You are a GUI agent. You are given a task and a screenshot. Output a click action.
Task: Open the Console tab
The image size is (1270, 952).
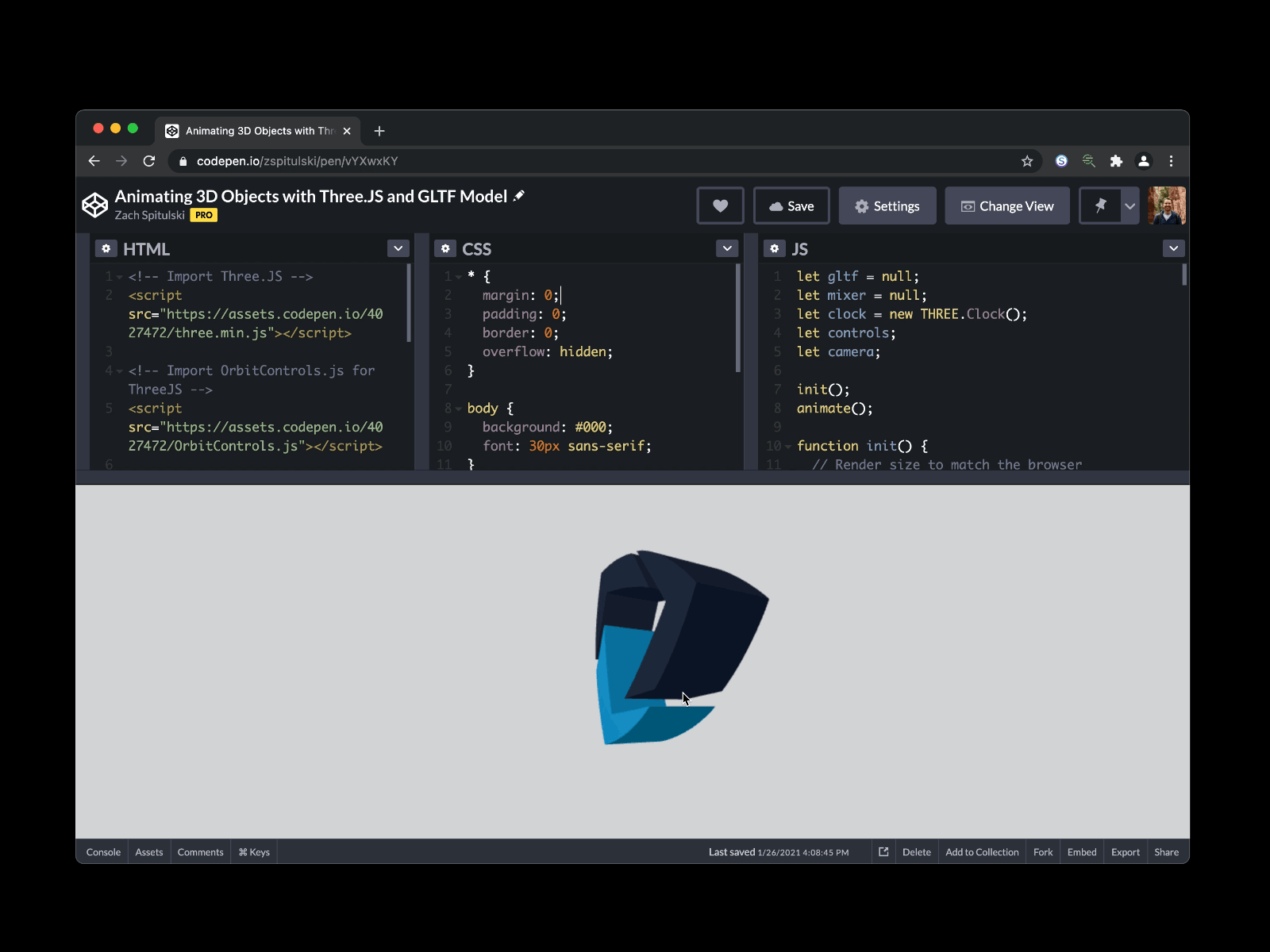tap(103, 852)
